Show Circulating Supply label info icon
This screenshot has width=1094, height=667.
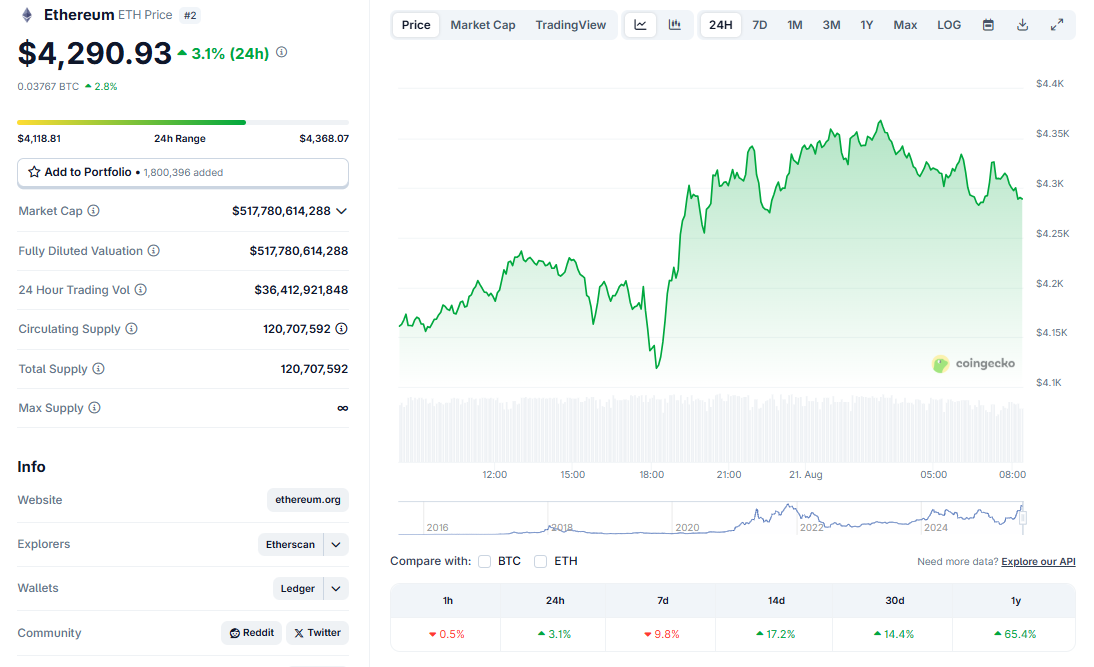point(131,329)
